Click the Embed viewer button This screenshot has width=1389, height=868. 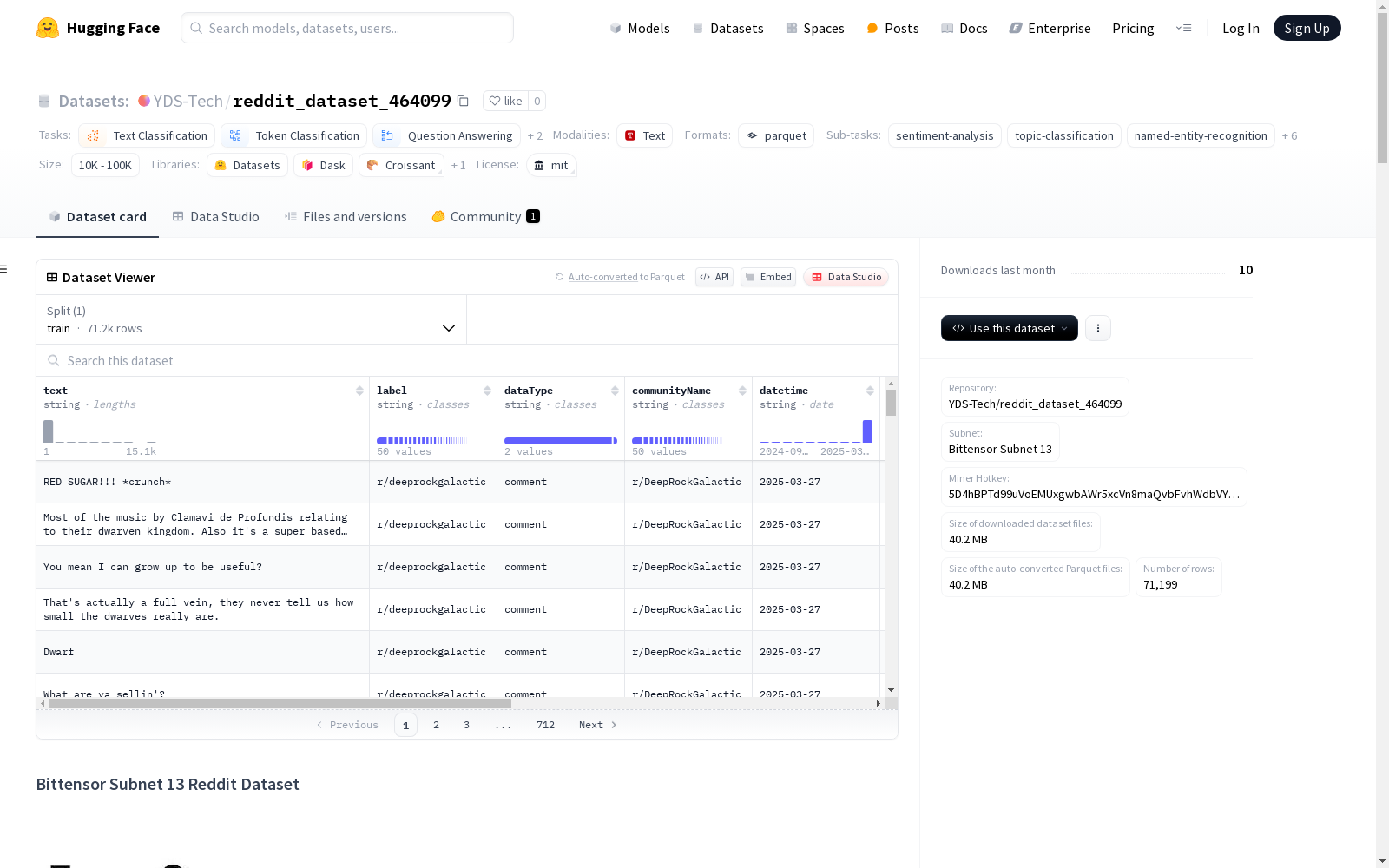[768, 277]
